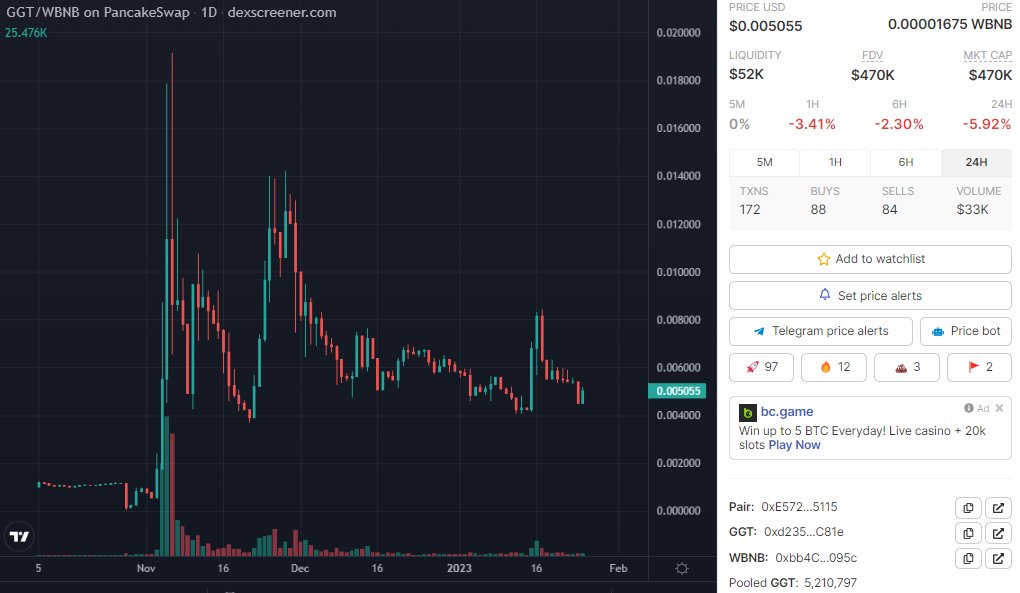Open the bc.game ad link
The width and height of the screenshot is (1020, 593).
click(x=786, y=412)
